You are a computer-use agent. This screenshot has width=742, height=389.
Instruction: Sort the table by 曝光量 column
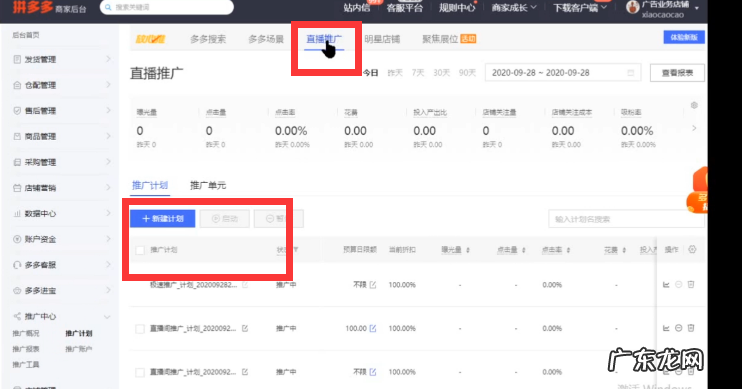(468, 250)
